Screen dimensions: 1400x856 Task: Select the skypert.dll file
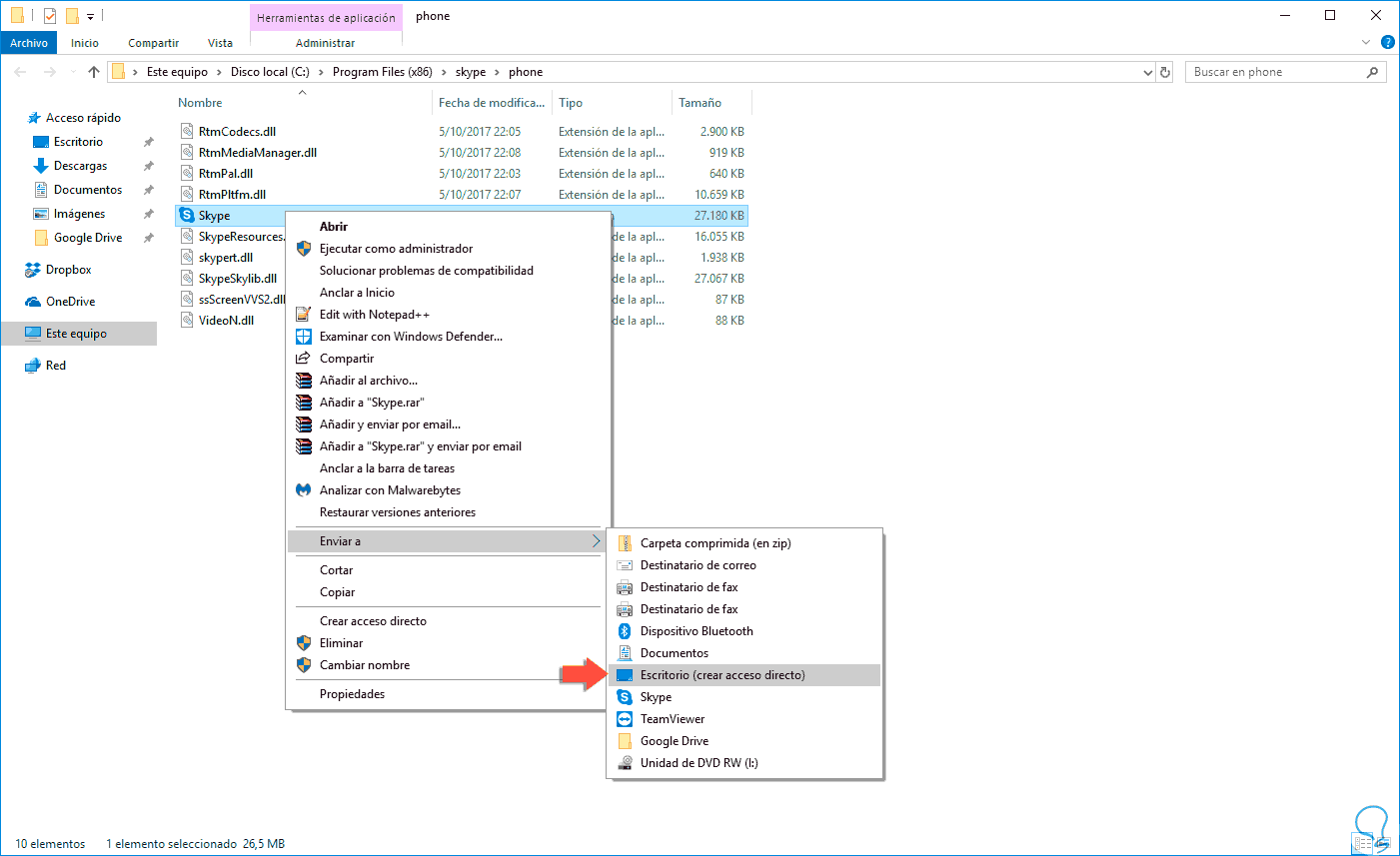coord(226,258)
